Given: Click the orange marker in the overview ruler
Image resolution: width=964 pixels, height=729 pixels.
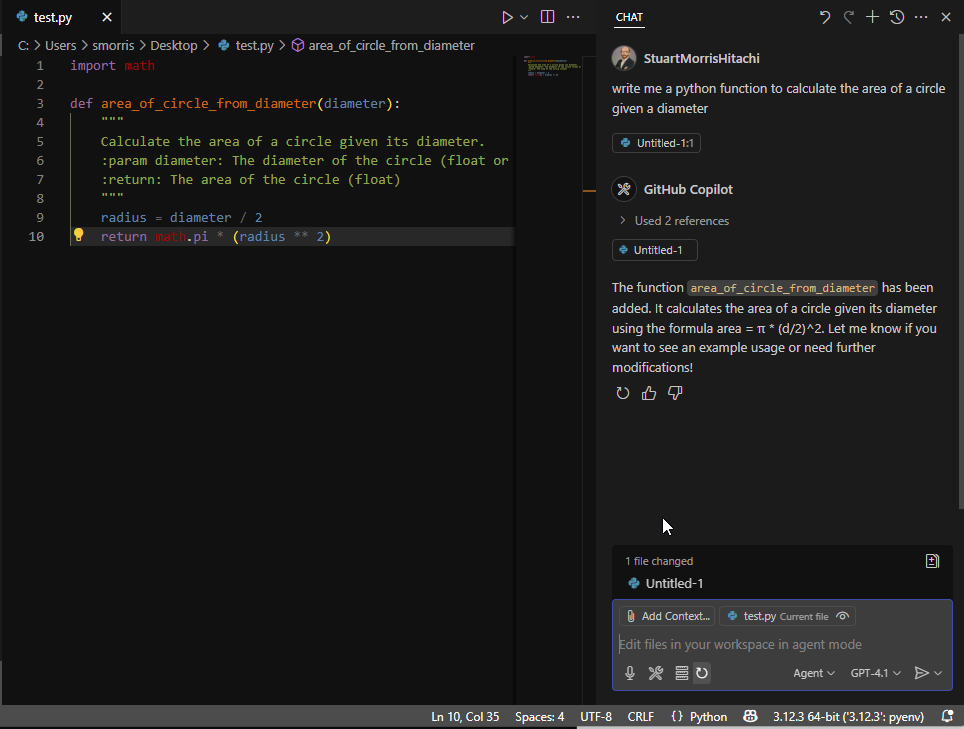Looking at the screenshot, I should pos(589,191).
